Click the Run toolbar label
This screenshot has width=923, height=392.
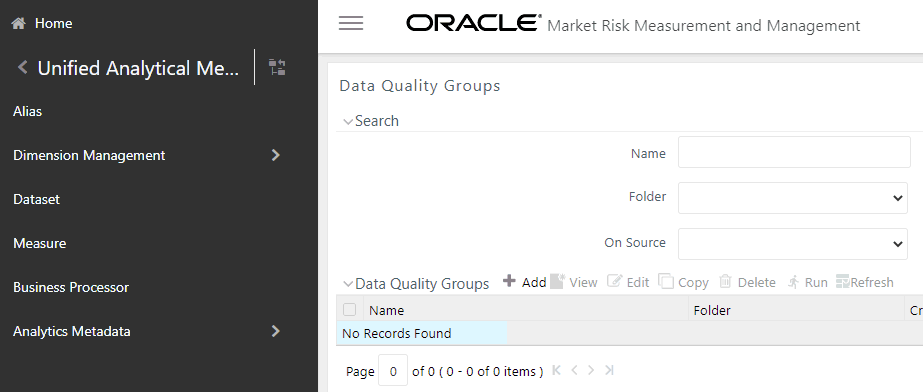click(x=816, y=283)
